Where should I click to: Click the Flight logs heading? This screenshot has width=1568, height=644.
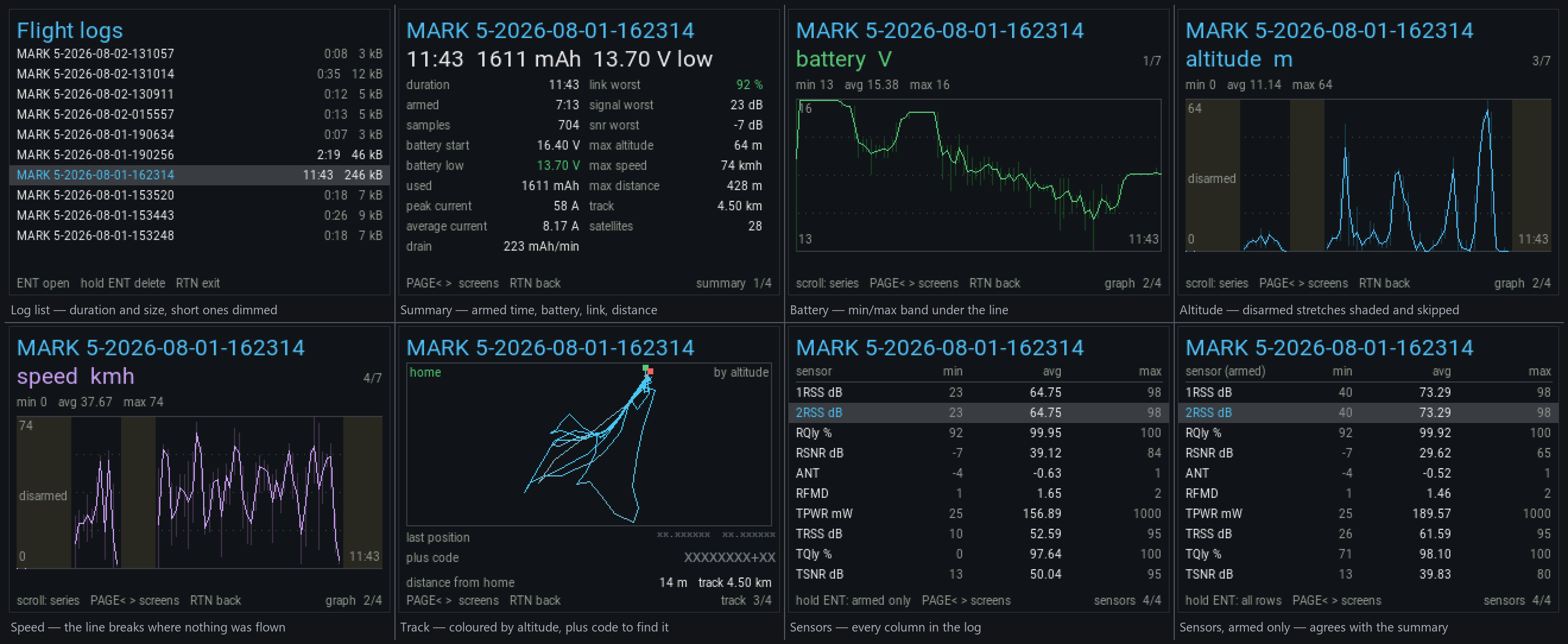coord(69,30)
